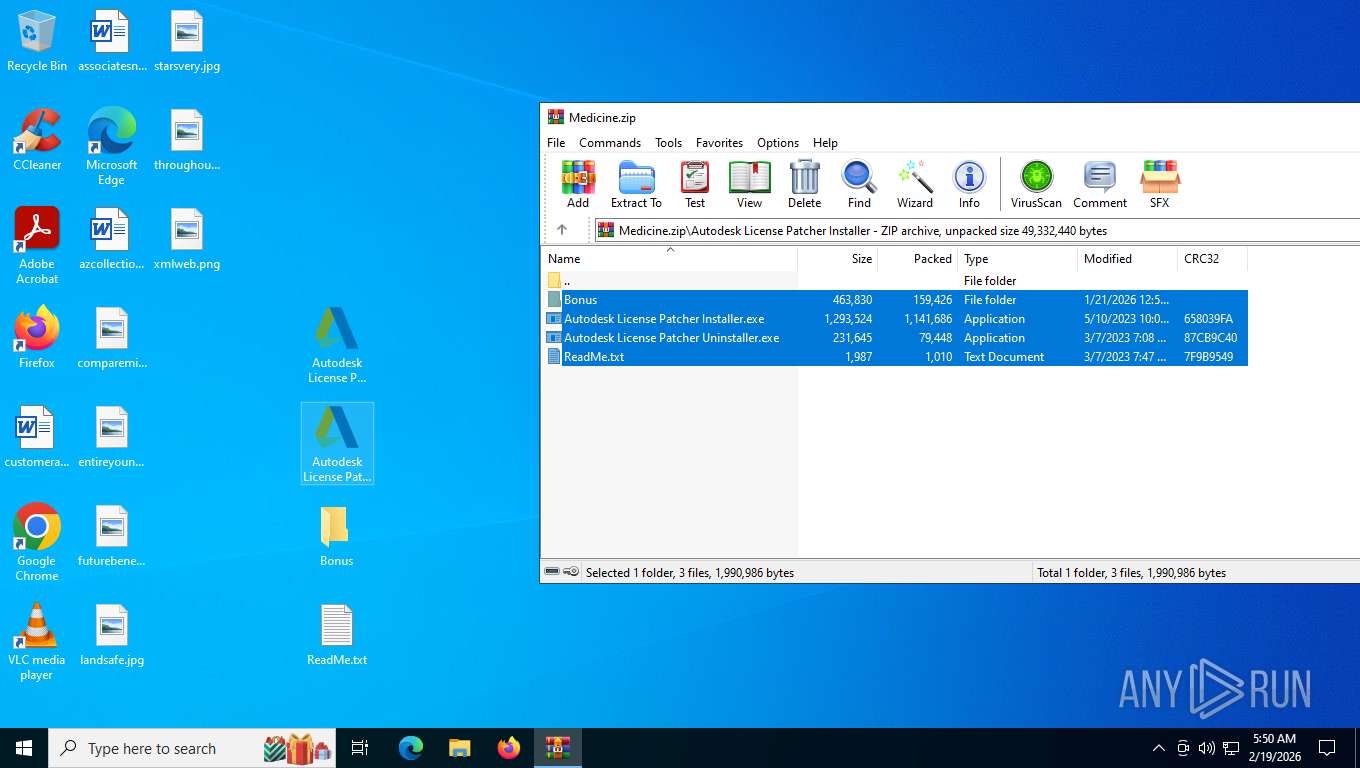
Task: Select the Microsoft Edge desktop shortcut
Action: [x=111, y=147]
